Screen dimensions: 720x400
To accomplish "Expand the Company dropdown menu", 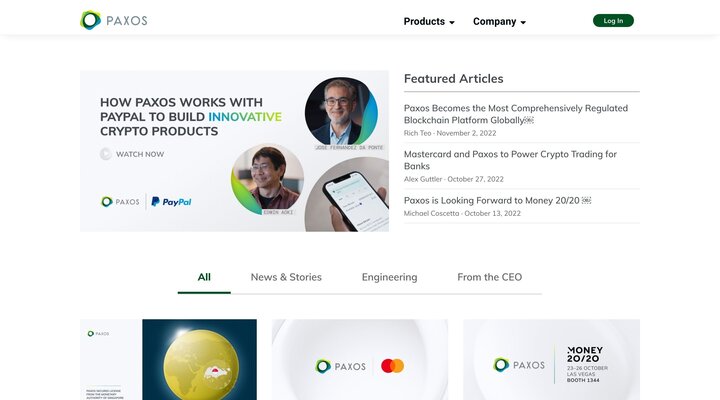I will 499,21.
